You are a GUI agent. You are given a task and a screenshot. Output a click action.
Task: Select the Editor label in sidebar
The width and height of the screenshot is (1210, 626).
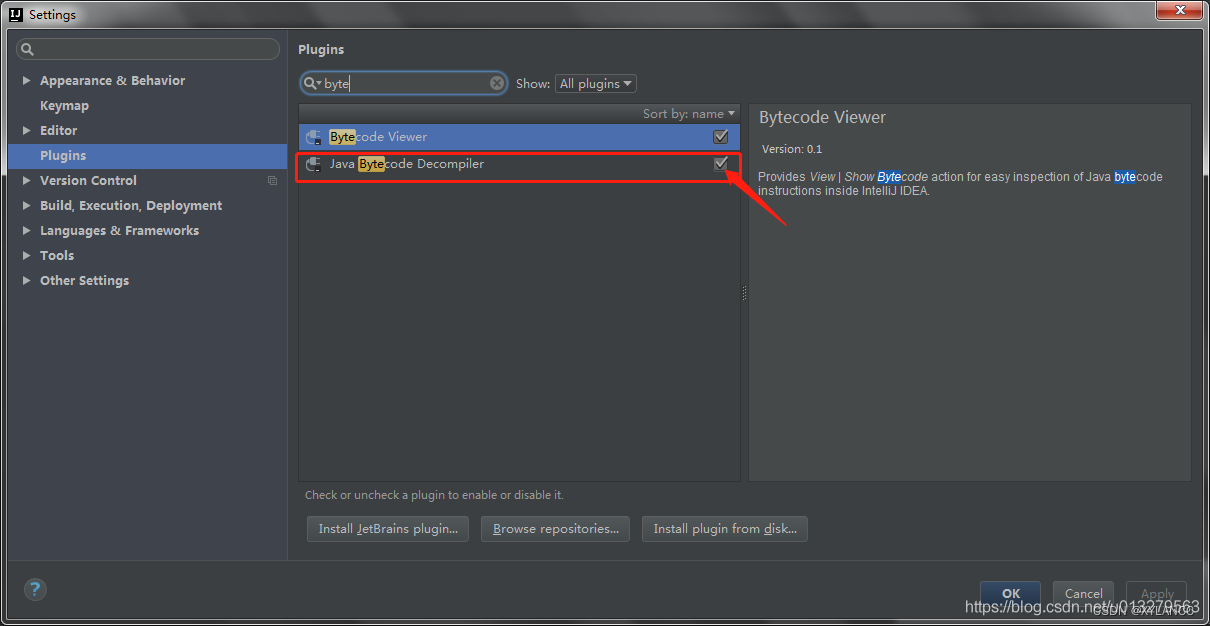tap(58, 131)
